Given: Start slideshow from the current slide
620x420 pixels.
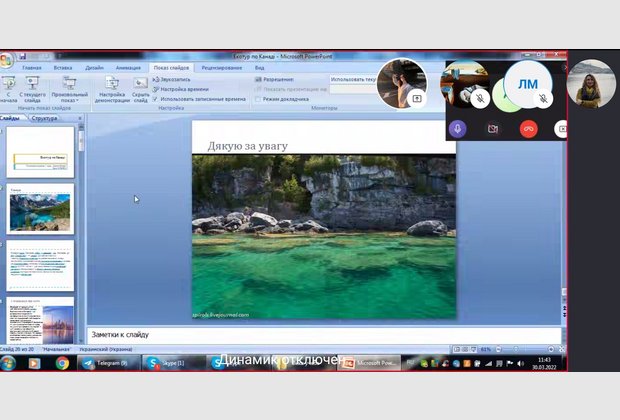Looking at the screenshot, I should 32,90.
